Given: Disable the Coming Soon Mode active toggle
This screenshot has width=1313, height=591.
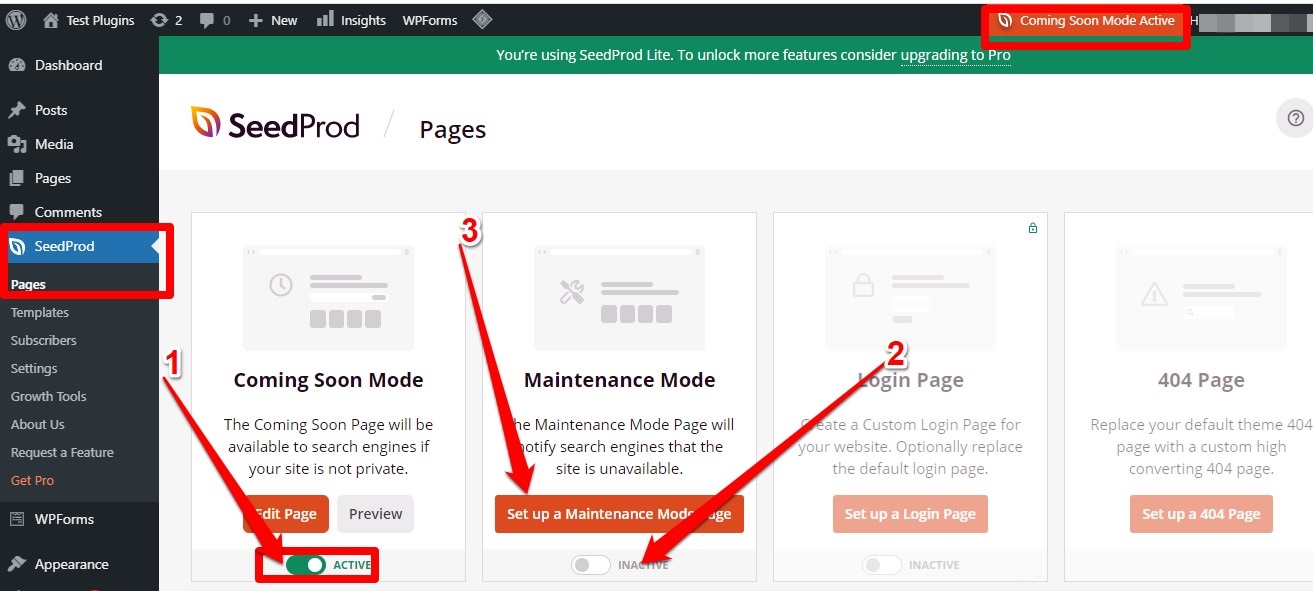Looking at the screenshot, I should pos(306,565).
